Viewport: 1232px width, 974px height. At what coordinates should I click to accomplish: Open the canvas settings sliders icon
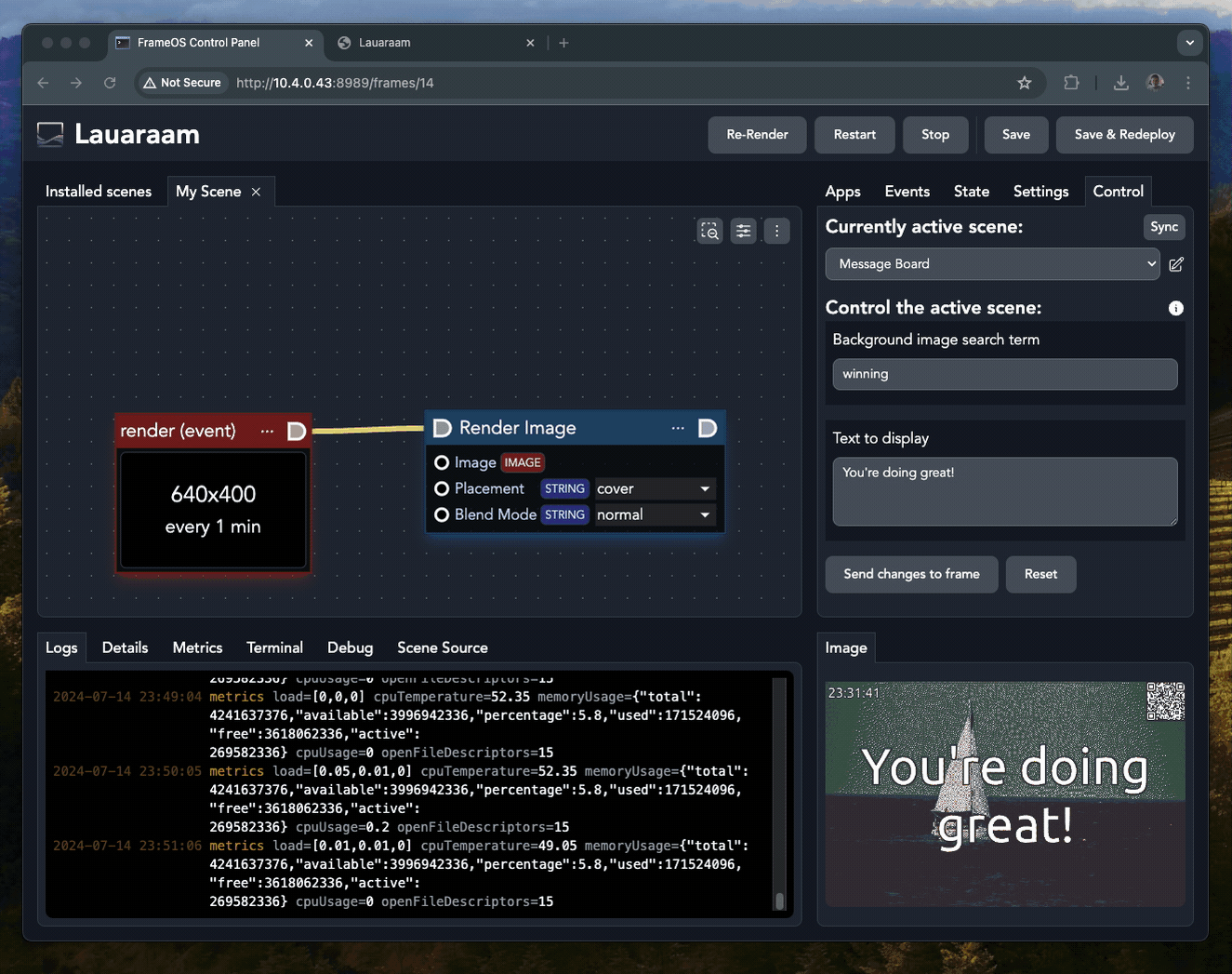tap(743, 231)
